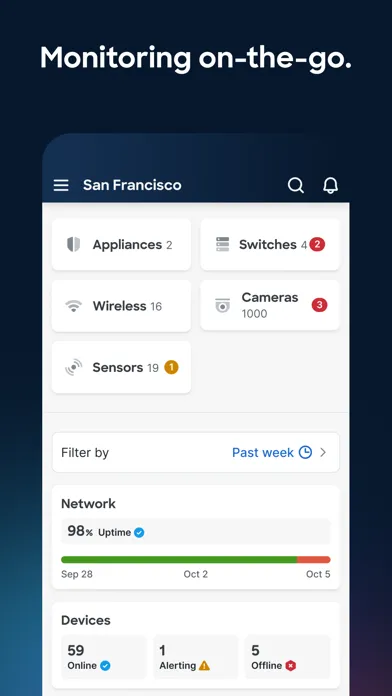This screenshot has width=392, height=696.
Task: Tap the Appliances shield icon
Action: click(74, 244)
